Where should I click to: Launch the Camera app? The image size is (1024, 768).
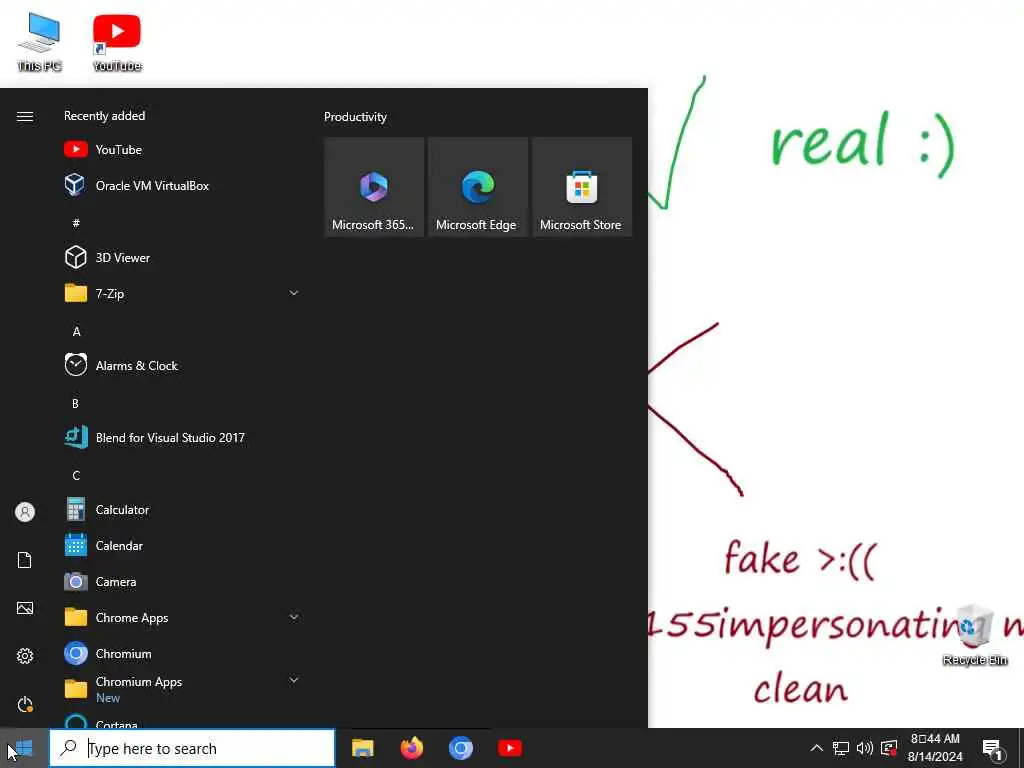182,581
